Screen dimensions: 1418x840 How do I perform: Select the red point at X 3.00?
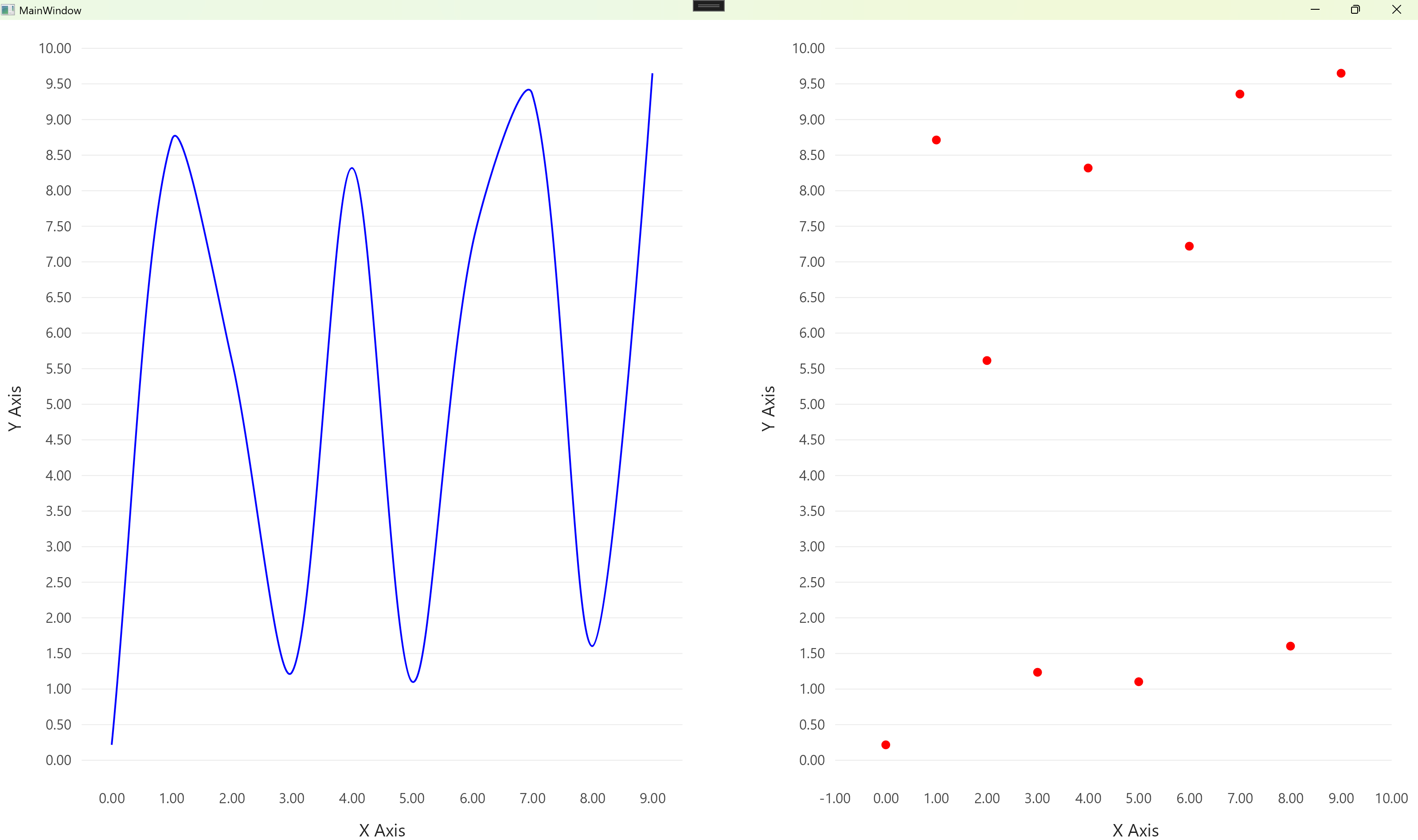point(1037,672)
